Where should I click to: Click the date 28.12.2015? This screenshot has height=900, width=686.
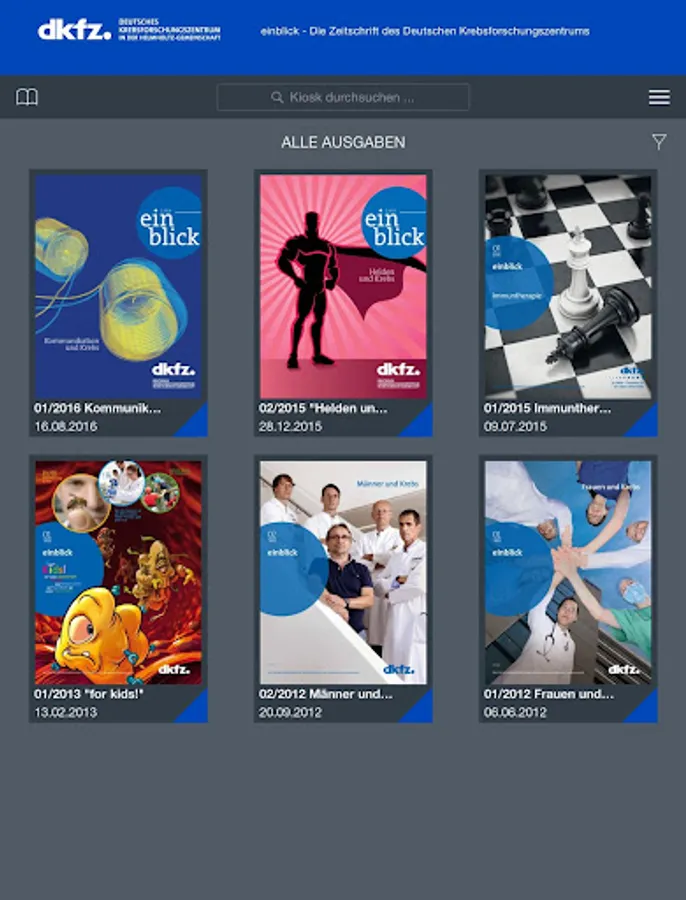(x=290, y=426)
